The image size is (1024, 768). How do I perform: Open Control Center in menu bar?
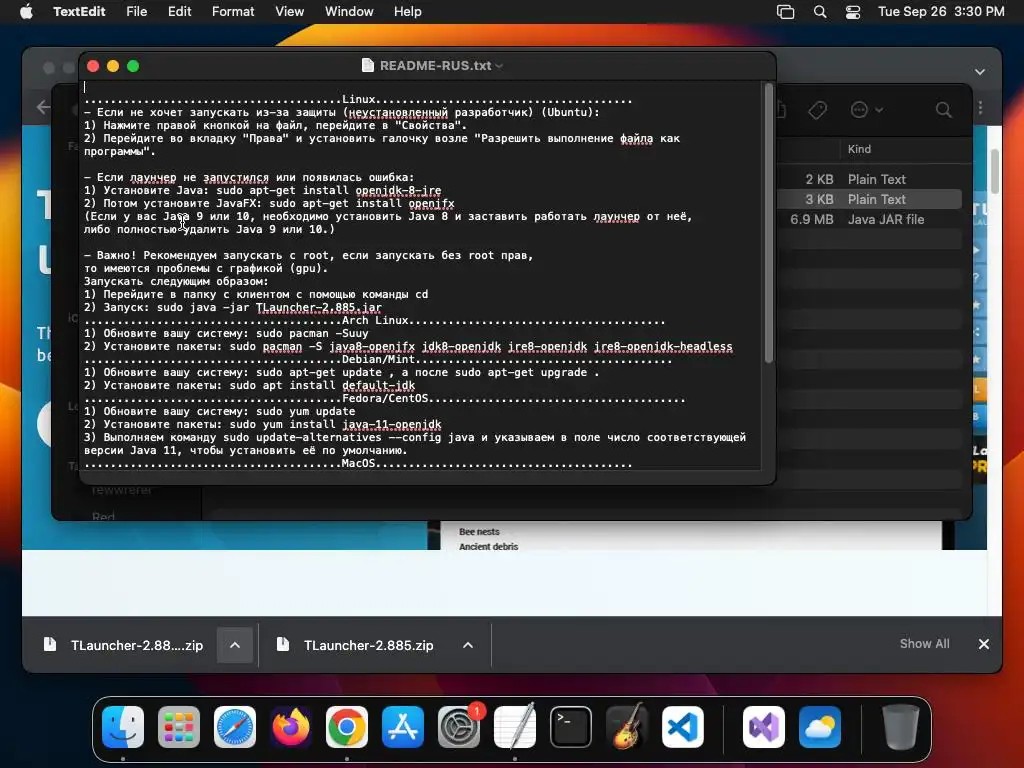coord(853,12)
